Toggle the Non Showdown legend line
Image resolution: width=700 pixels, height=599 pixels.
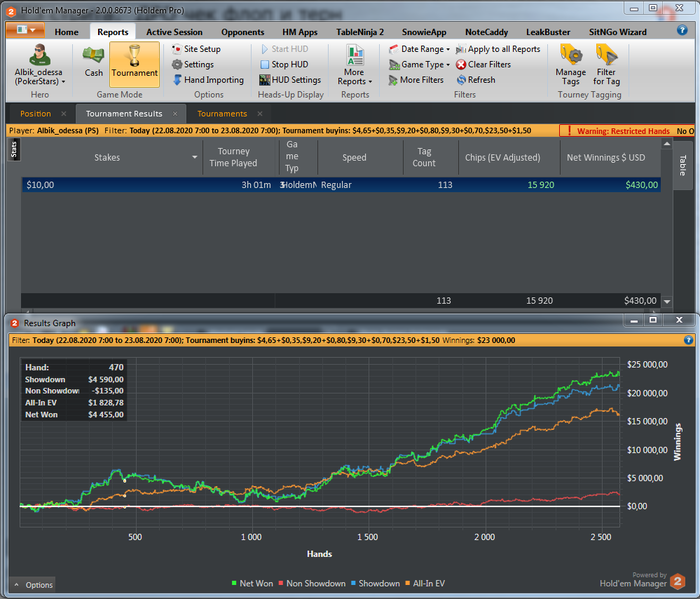point(312,583)
